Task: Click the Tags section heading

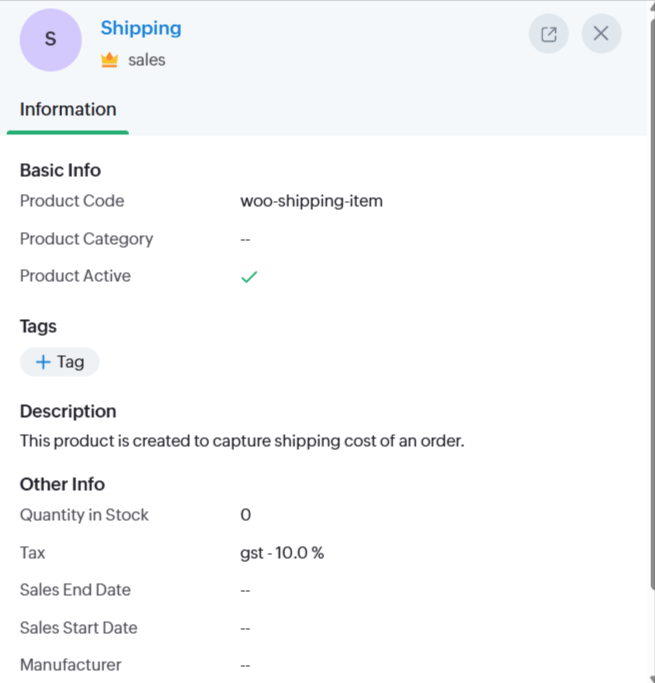Action: click(38, 326)
